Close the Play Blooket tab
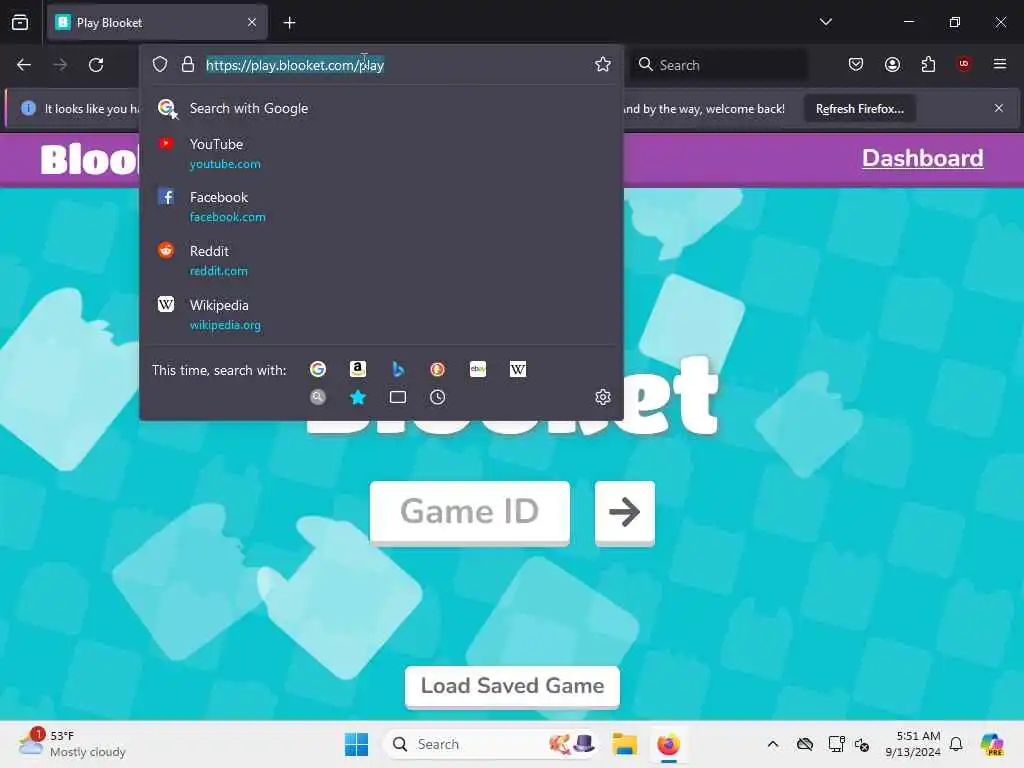The height and width of the screenshot is (768, 1024). tap(252, 23)
